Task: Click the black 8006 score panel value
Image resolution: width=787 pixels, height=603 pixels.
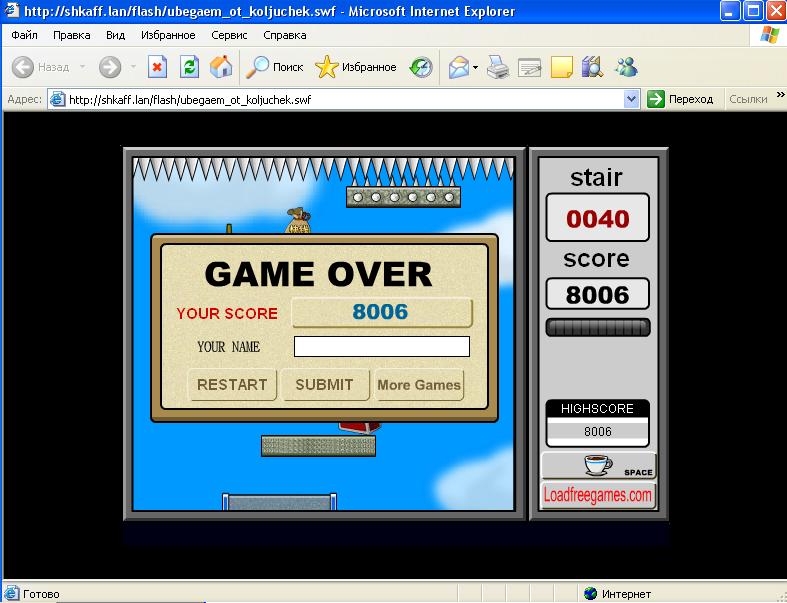Action: pyautogui.click(x=598, y=295)
